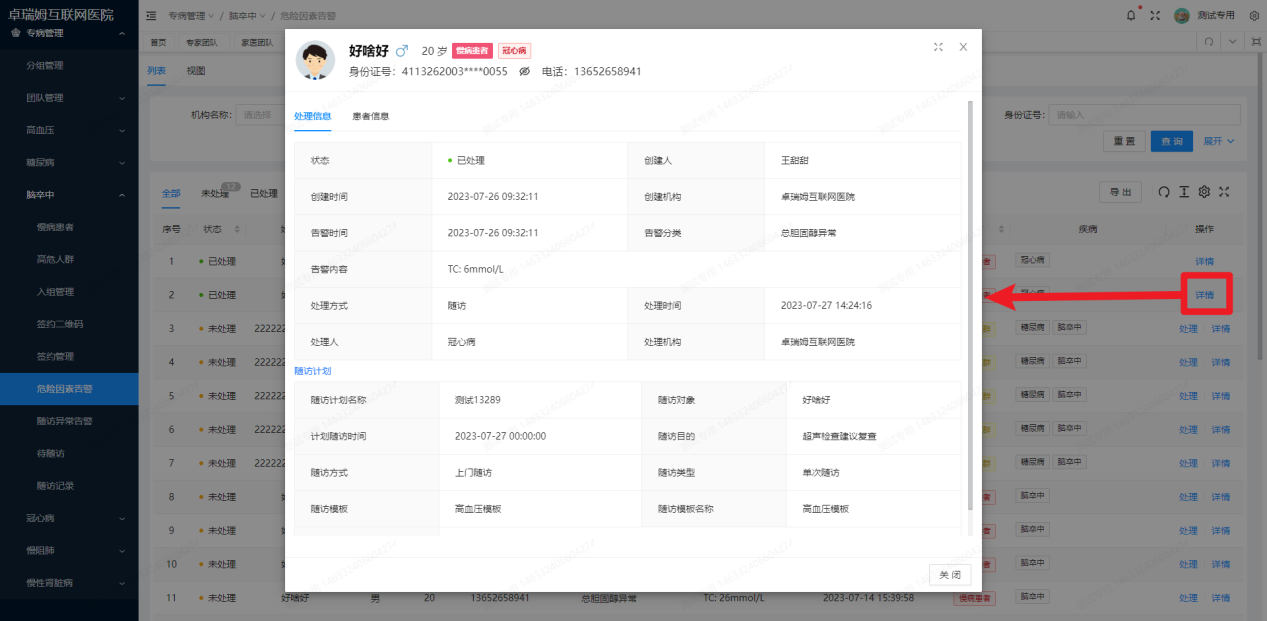This screenshot has width=1267, height=621.
Task: Click the 查询 button
Action: coord(1172,141)
